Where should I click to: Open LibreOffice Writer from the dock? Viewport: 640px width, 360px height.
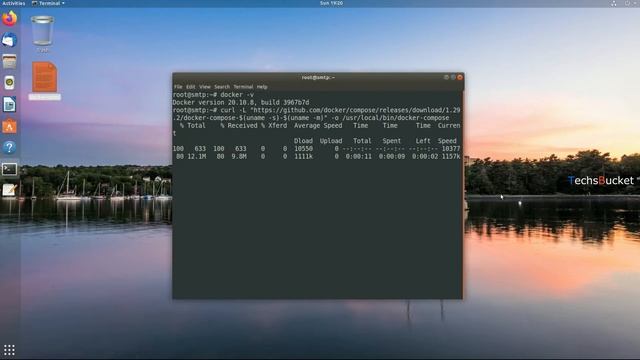coord(9,104)
